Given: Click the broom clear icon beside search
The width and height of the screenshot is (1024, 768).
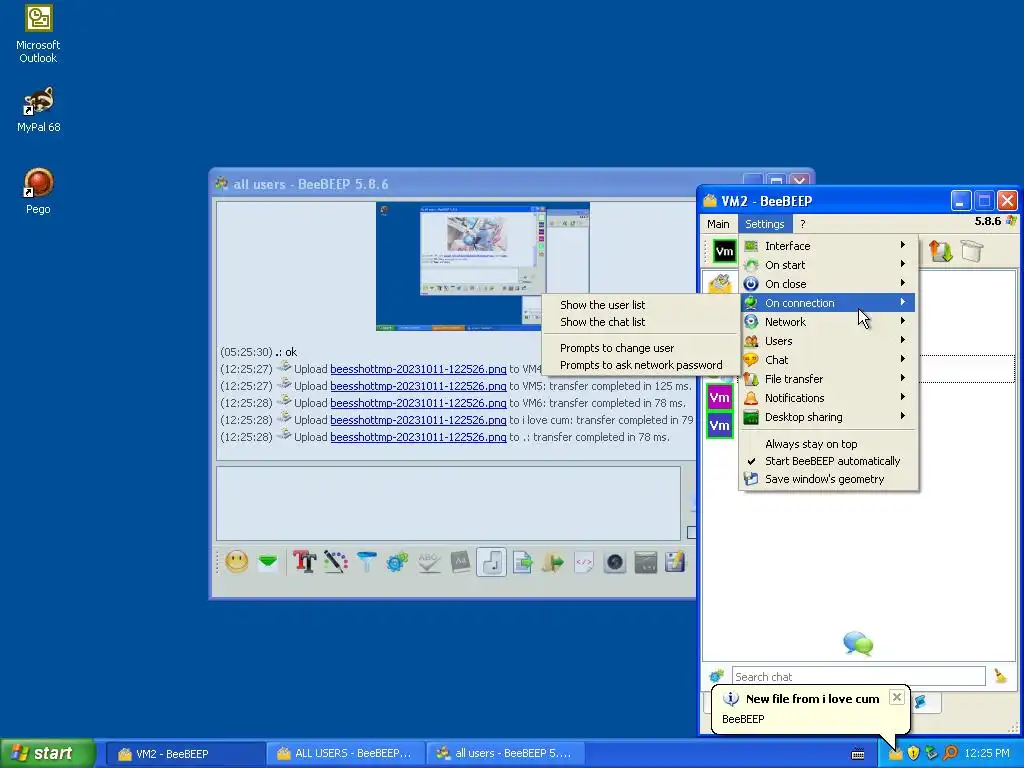Looking at the screenshot, I should pos(1000,677).
